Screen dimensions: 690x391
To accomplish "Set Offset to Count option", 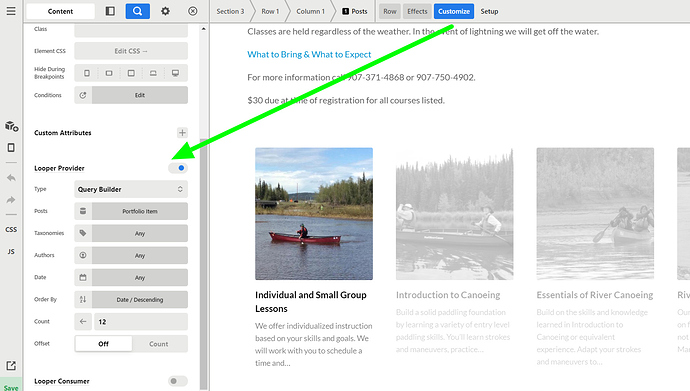I will (x=159, y=344).
